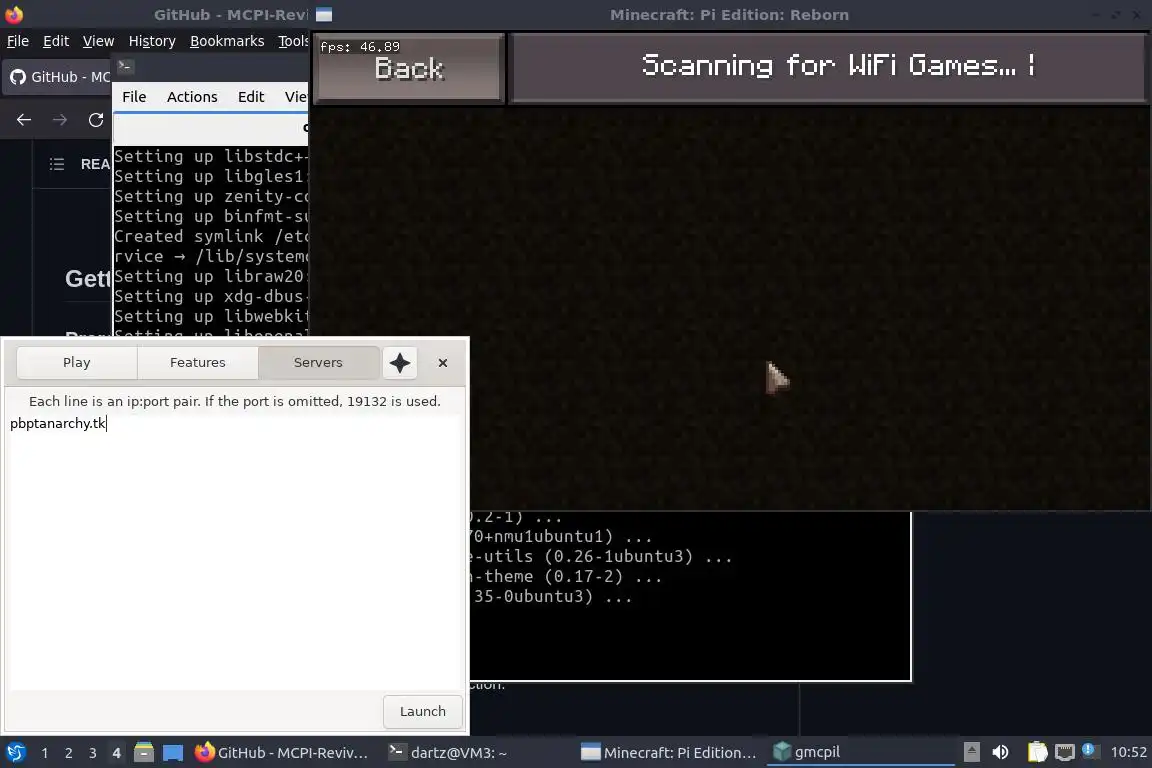Viewport: 1152px width, 768px height.
Task: Activate dartz@VM3 terminal taskbar entry
Action: (448, 752)
